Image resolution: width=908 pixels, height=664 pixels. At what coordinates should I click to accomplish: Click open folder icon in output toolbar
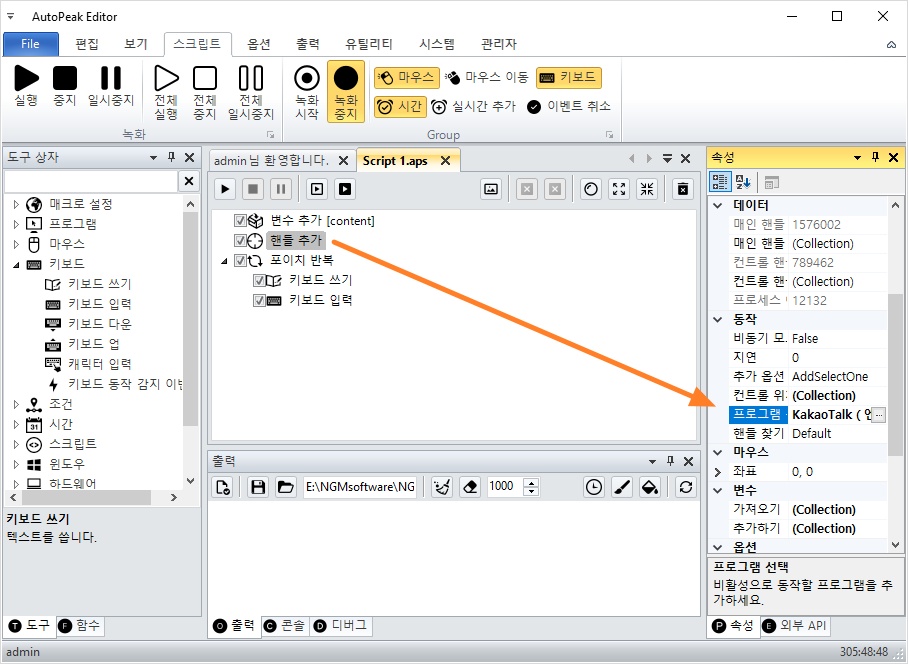coord(285,487)
